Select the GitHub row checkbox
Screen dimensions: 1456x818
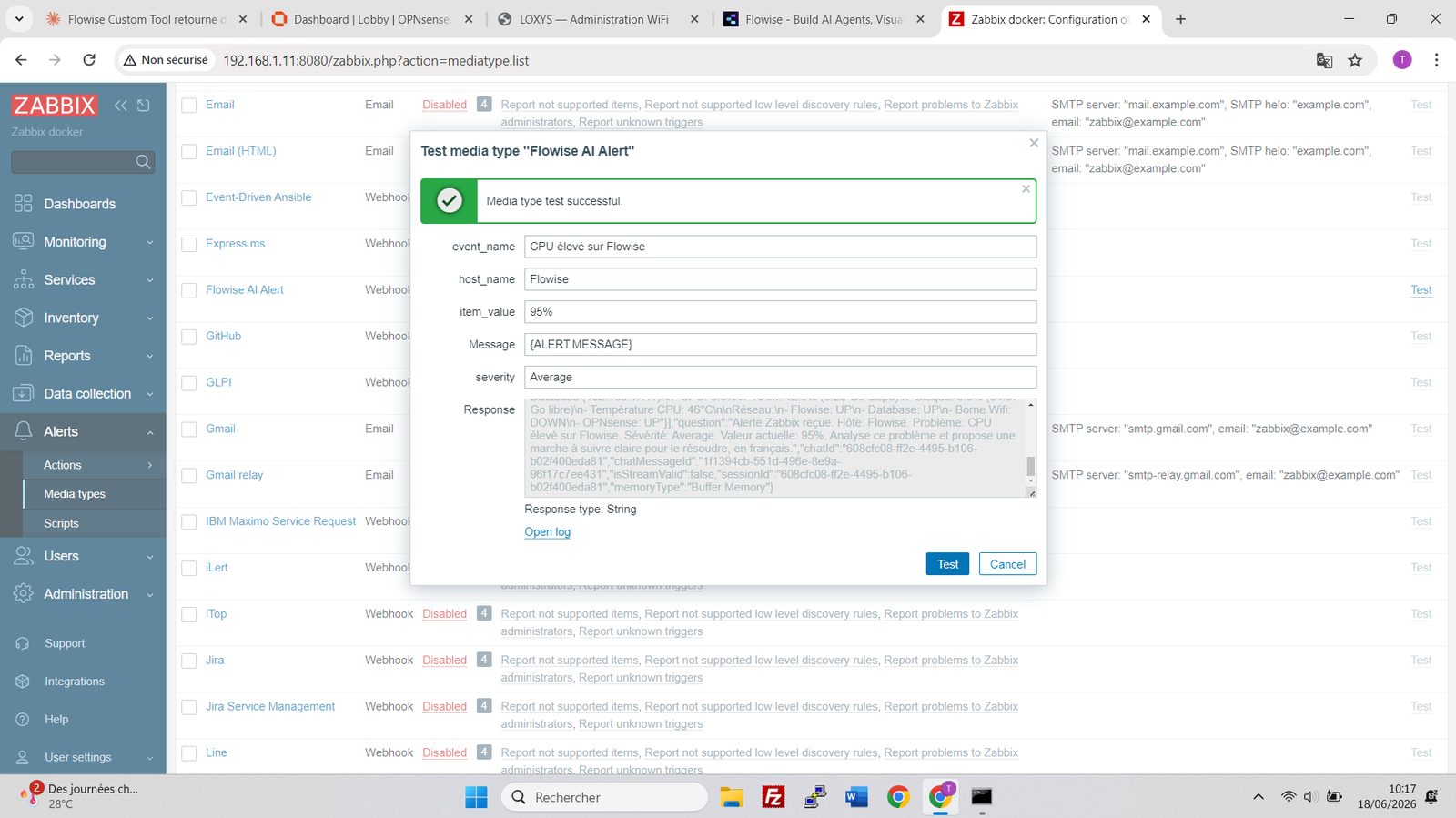click(189, 337)
